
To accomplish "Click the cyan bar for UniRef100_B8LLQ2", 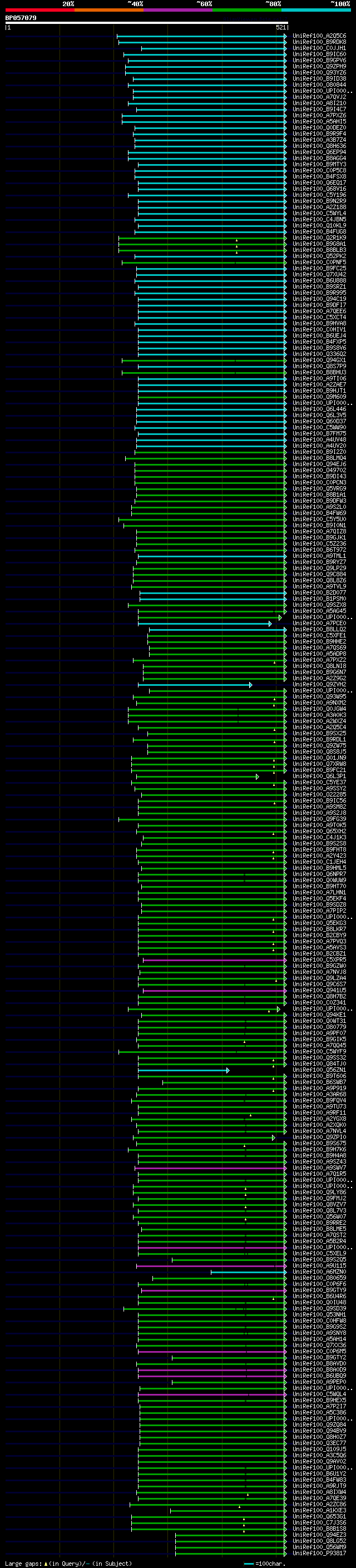I will [217, 630].
